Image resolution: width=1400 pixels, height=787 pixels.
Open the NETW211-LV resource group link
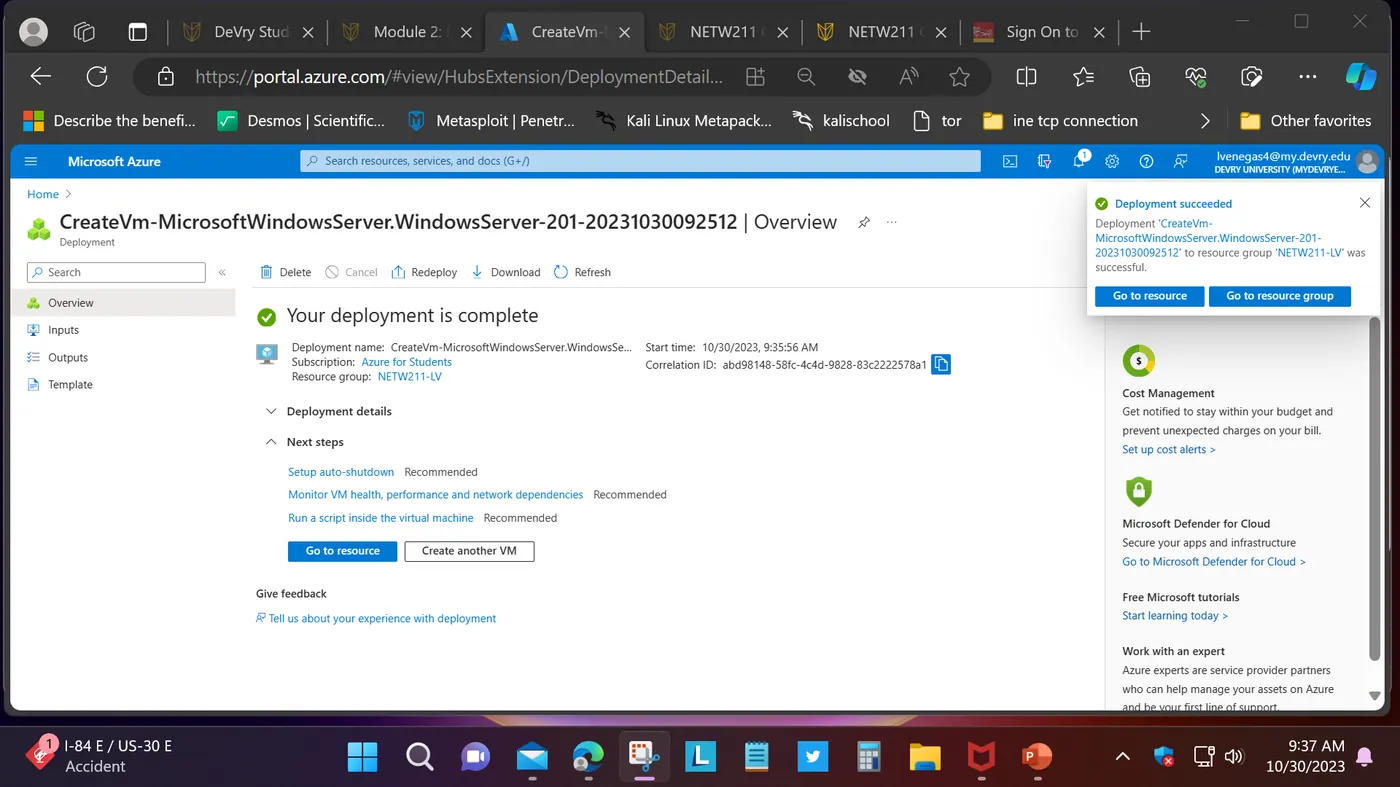tap(409, 377)
